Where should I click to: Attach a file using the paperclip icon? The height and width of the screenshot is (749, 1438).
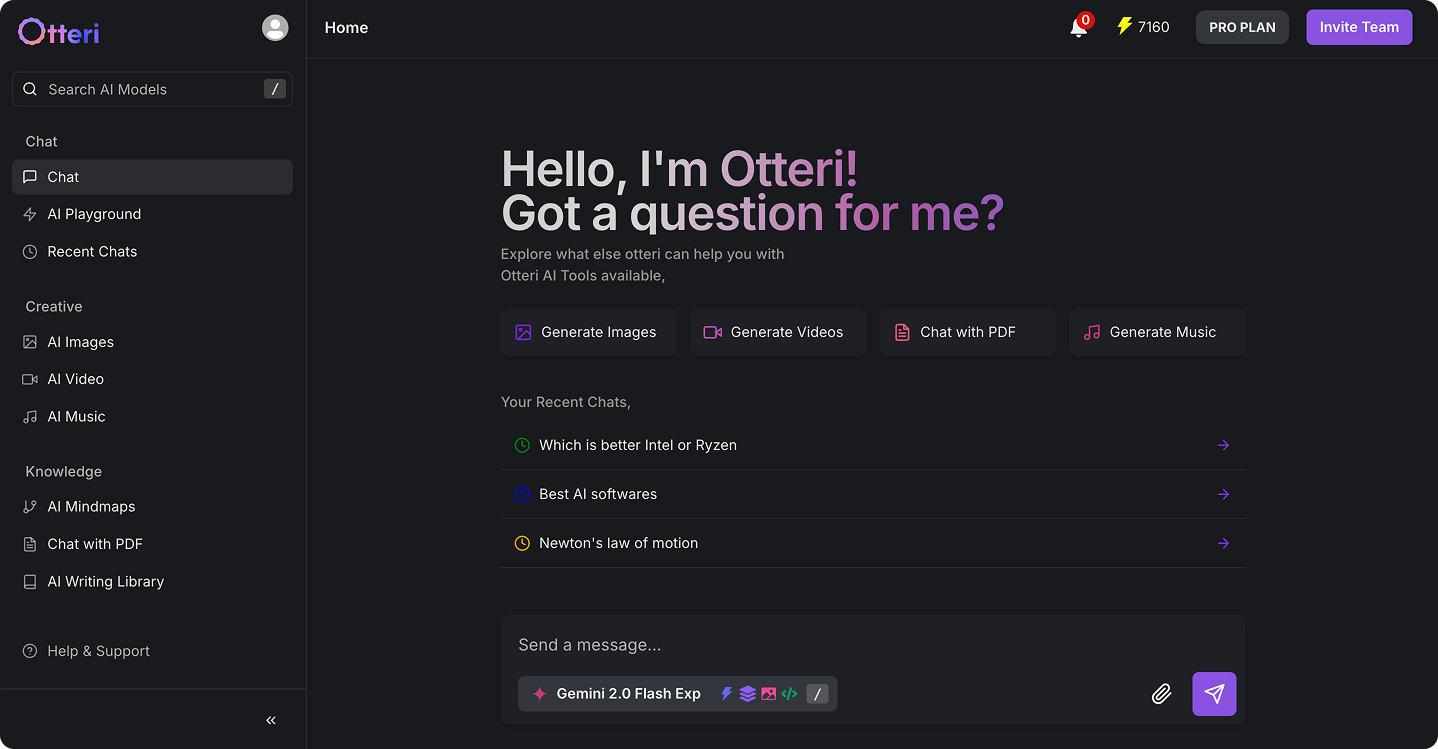click(1161, 693)
